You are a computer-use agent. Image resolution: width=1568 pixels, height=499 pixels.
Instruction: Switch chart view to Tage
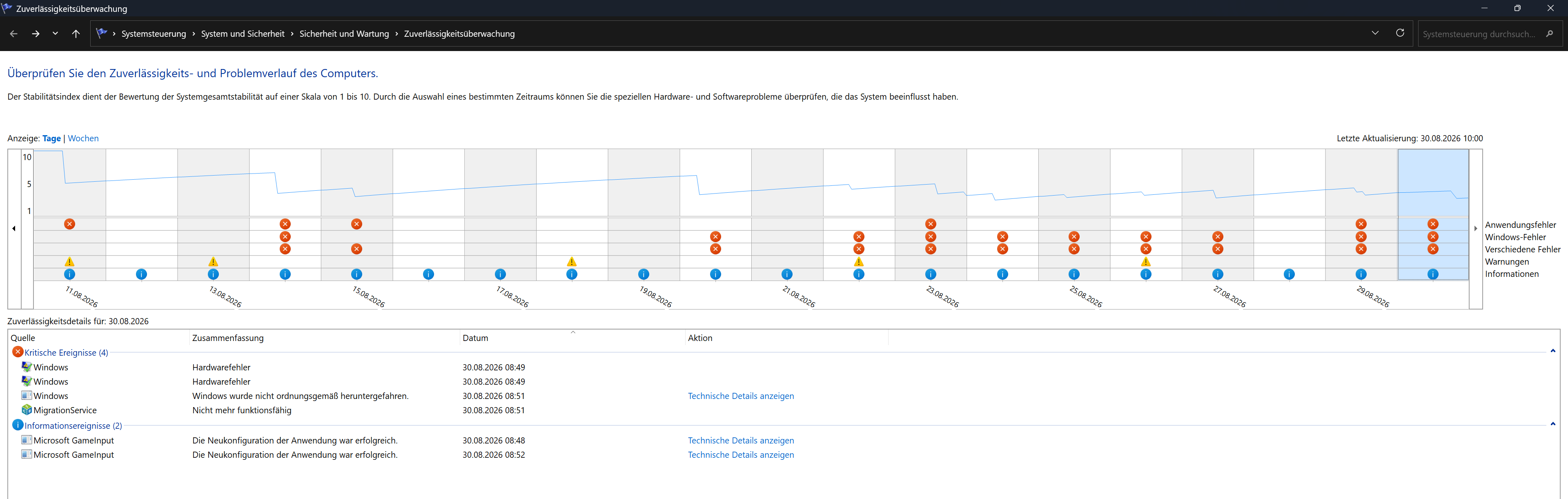coord(52,138)
